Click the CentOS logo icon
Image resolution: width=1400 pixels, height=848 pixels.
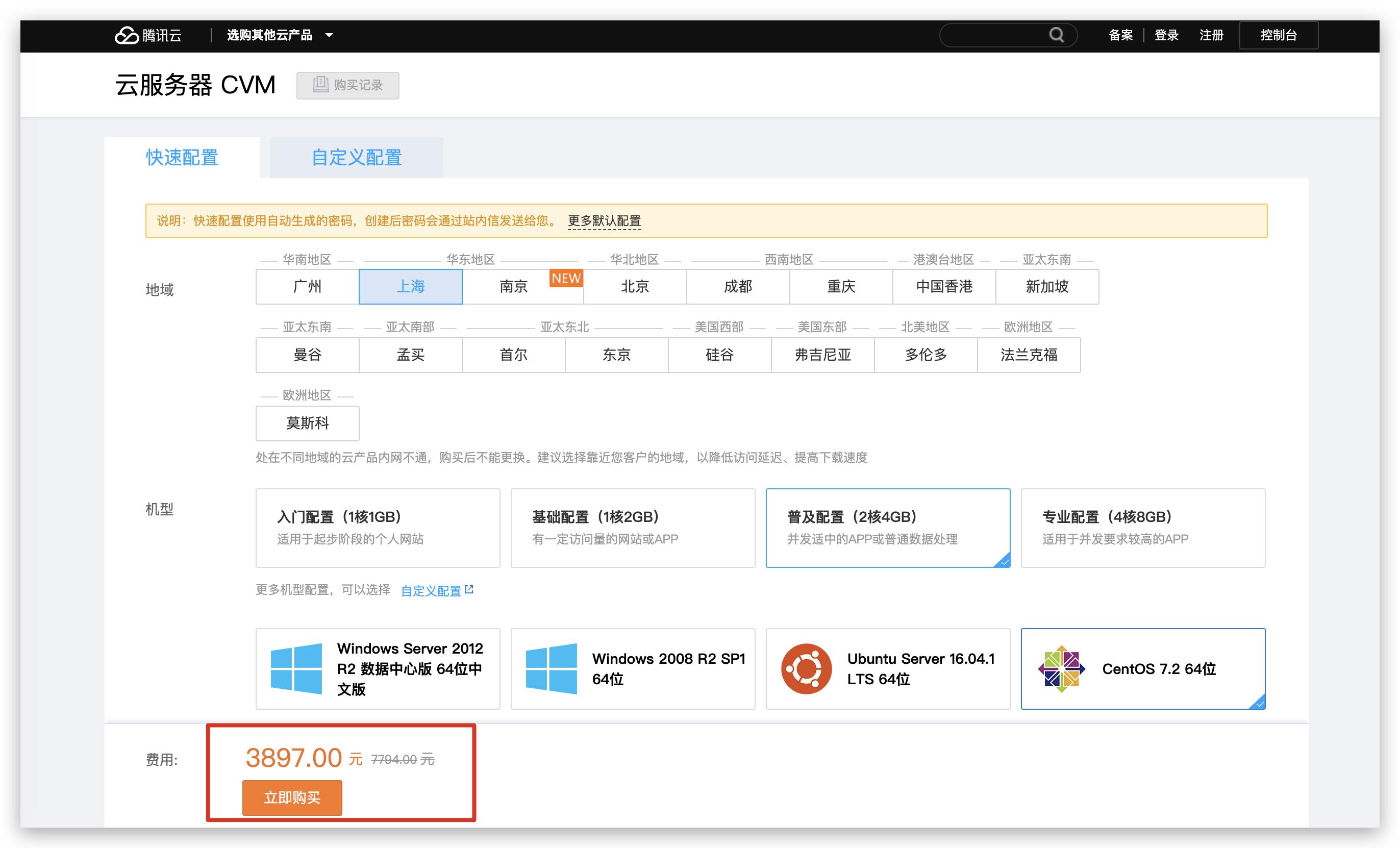coord(1061,668)
